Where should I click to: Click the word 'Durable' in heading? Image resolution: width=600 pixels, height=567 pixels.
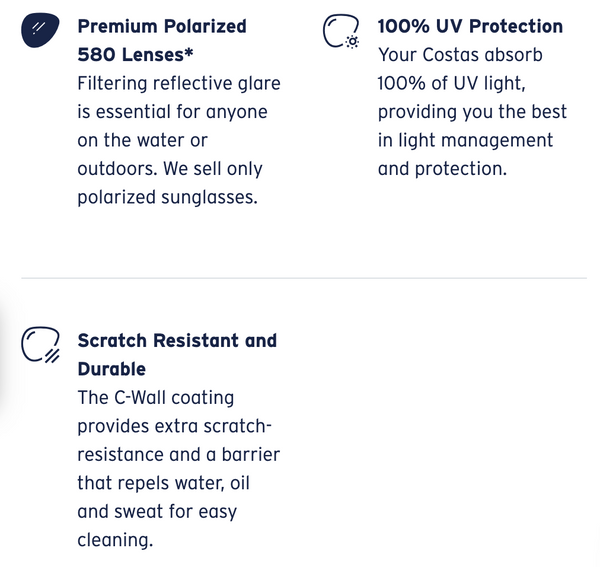[111, 369]
